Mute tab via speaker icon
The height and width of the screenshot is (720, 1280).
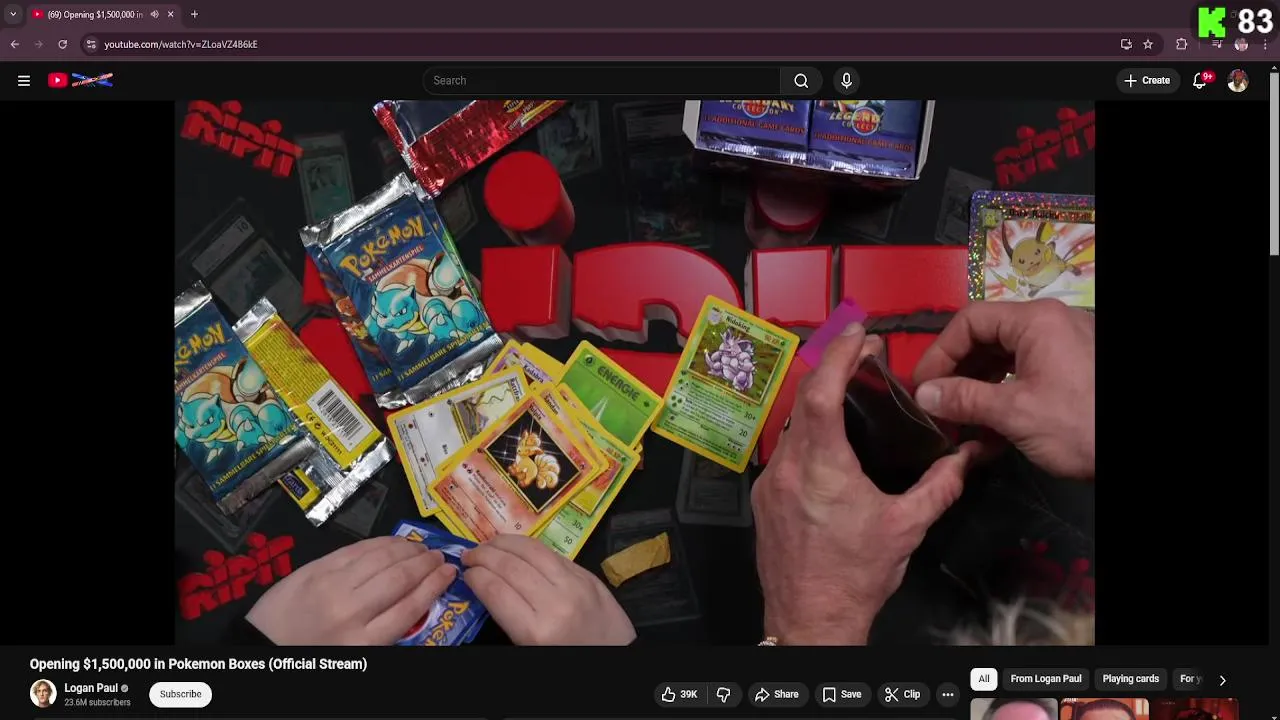click(154, 14)
